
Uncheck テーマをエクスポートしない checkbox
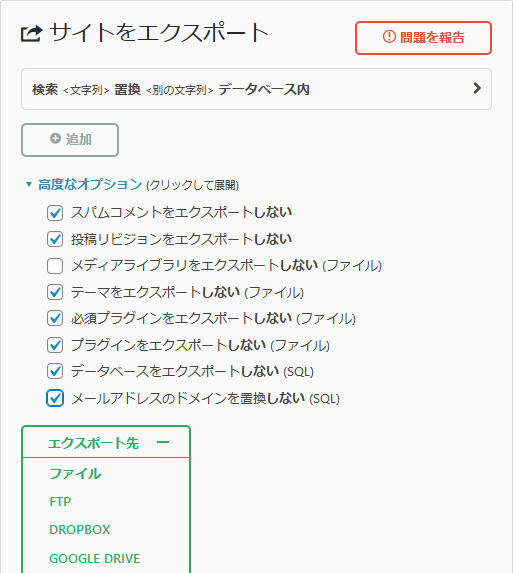click(x=55, y=292)
